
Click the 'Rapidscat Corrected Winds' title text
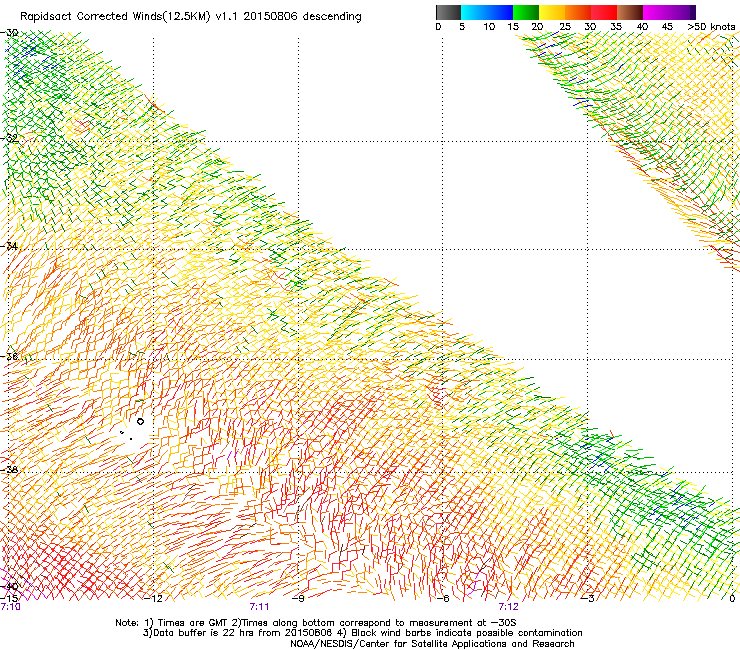point(191,17)
